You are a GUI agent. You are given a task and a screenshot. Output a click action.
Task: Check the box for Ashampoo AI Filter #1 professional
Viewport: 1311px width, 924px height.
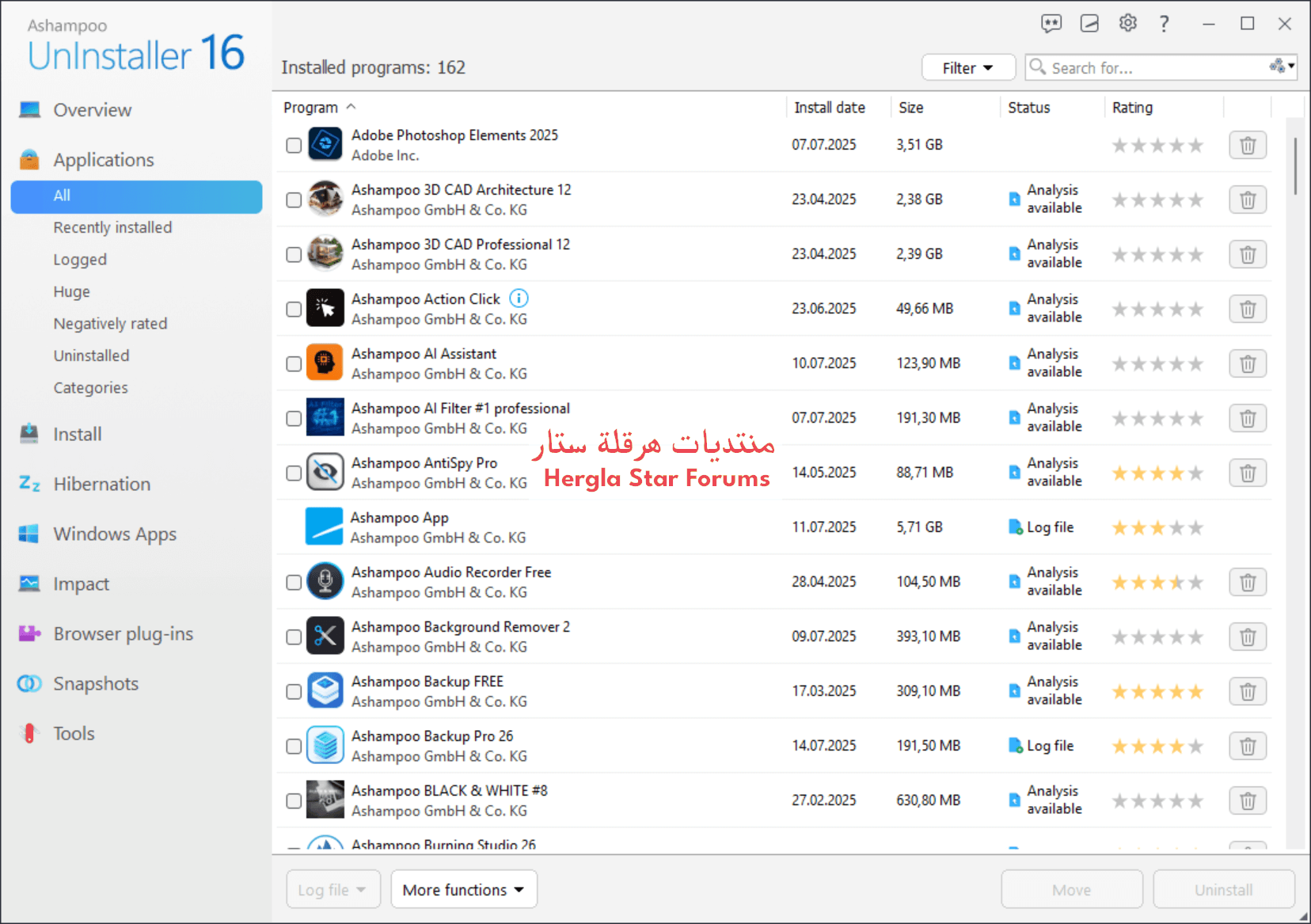point(294,418)
